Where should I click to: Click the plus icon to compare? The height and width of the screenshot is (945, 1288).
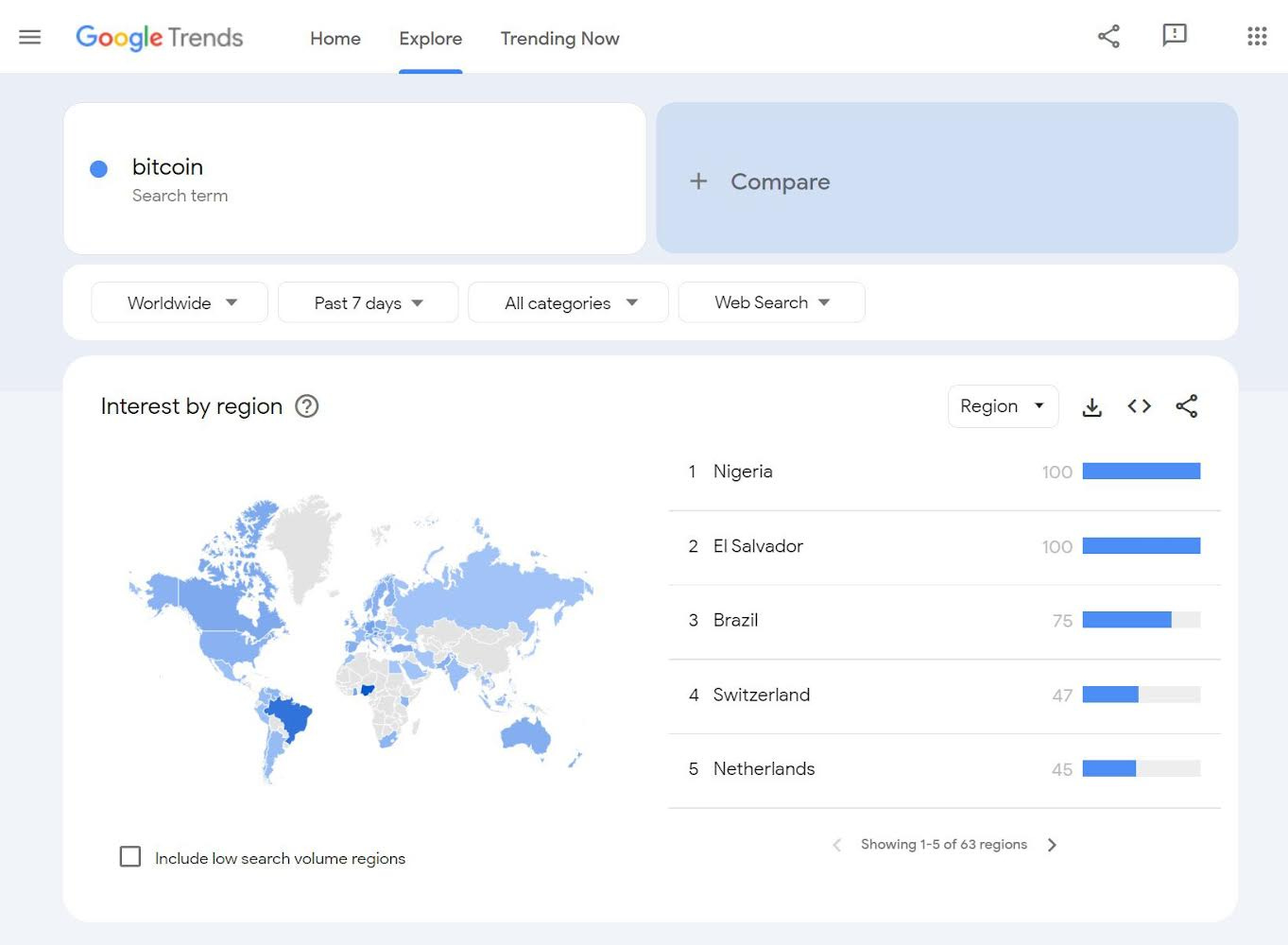click(698, 180)
